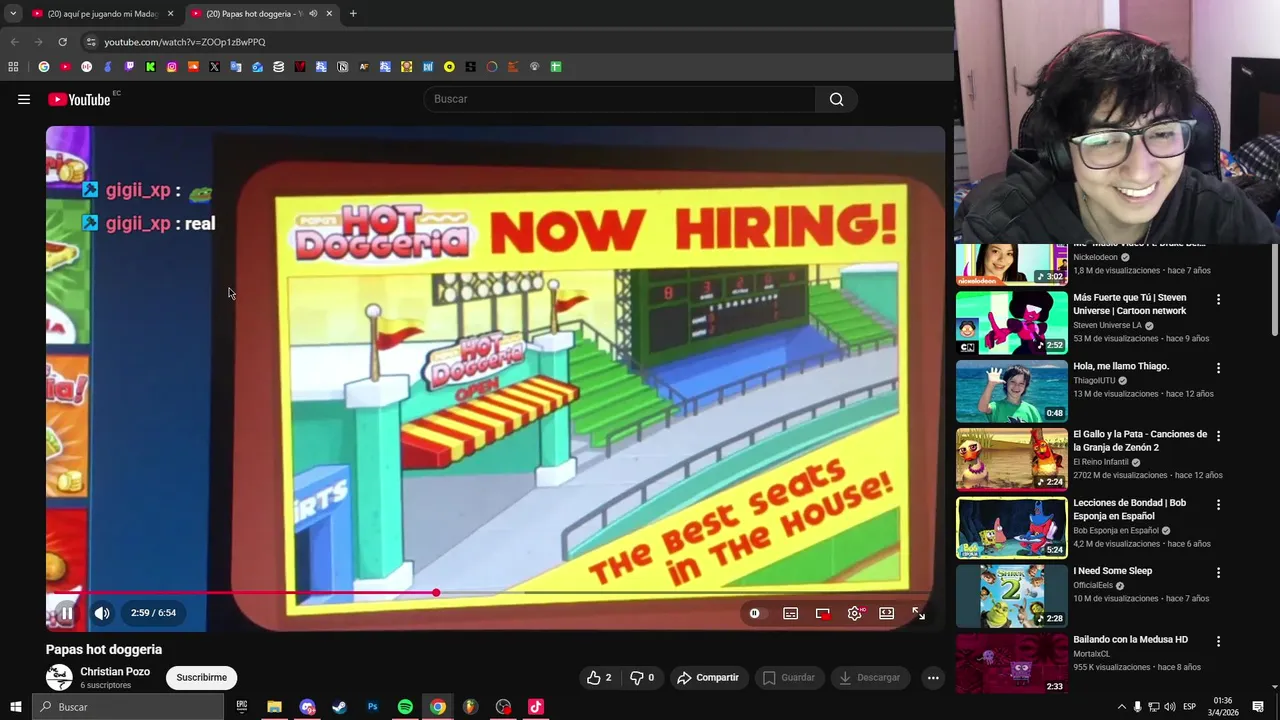Mute the video player volume
The height and width of the screenshot is (720, 1280).
point(102,613)
